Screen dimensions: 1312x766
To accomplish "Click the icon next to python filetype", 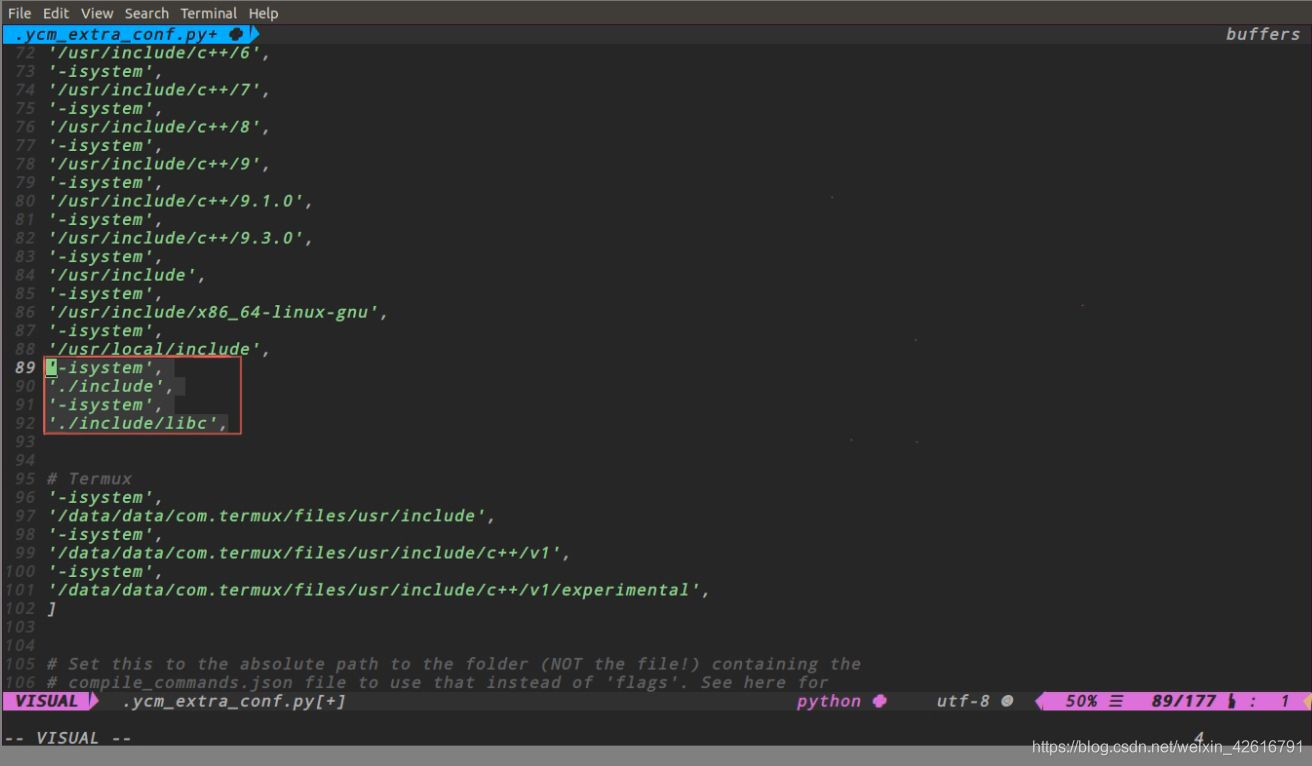I will (879, 701).
